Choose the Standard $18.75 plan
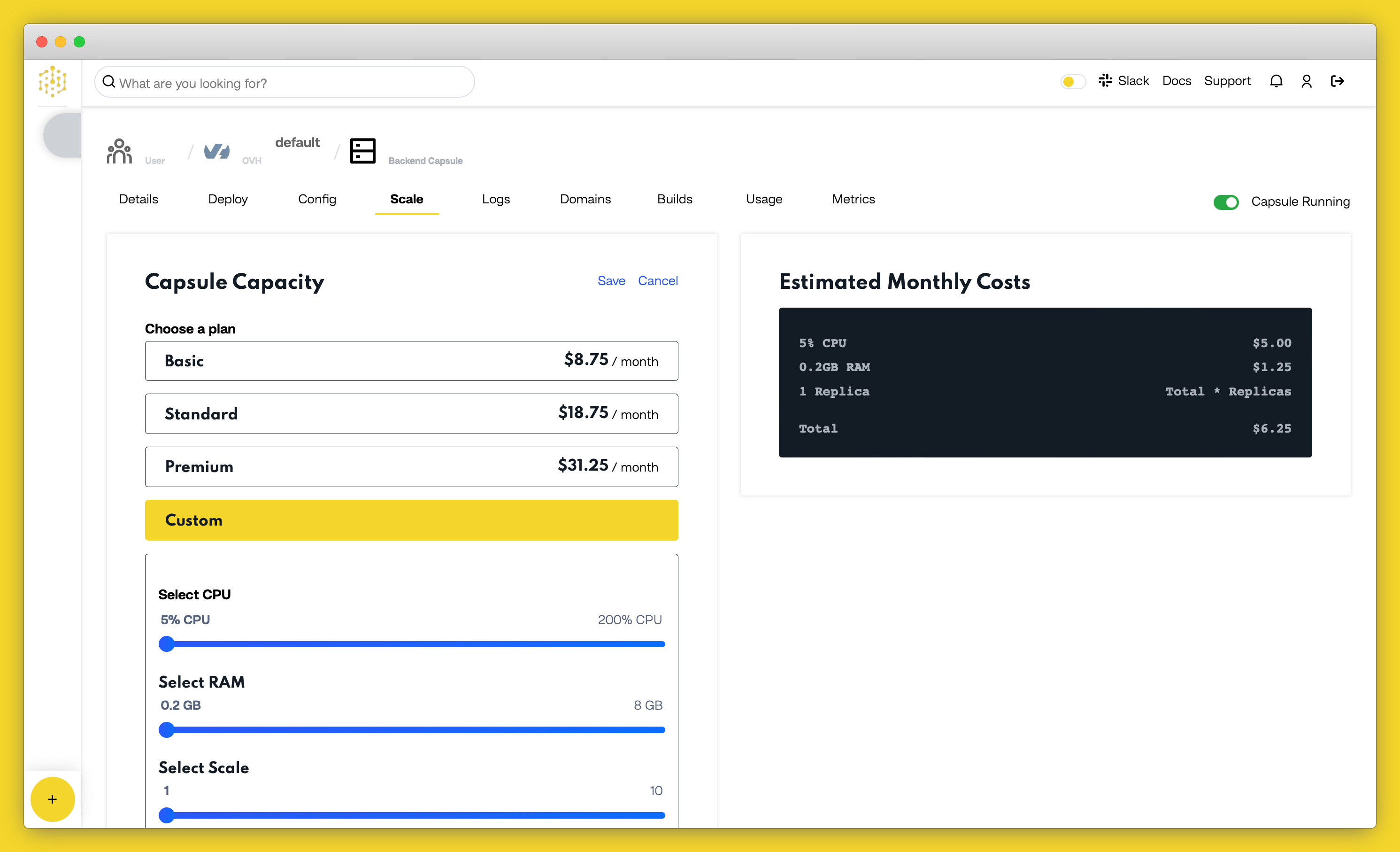This screenshot has width=1400, height=852. pos(411,414)
